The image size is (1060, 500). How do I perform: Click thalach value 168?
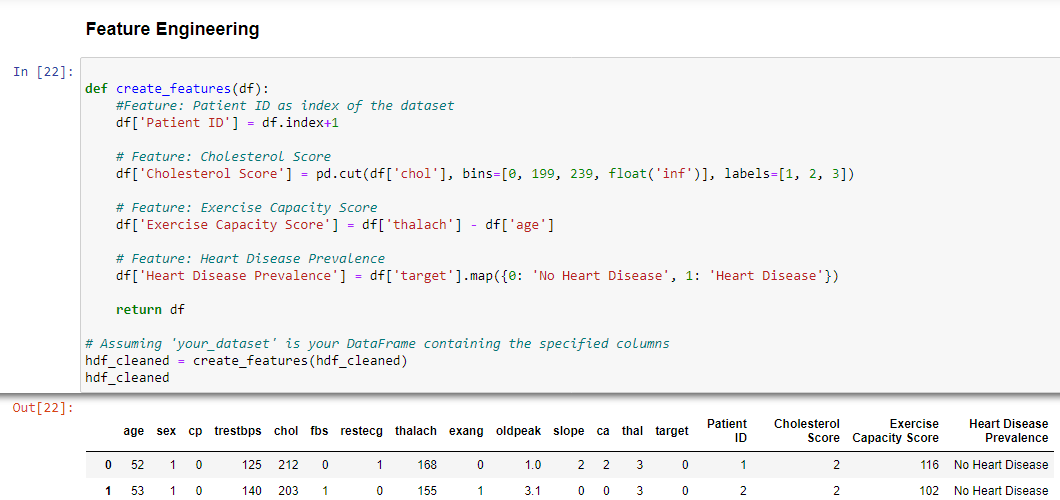427,465
